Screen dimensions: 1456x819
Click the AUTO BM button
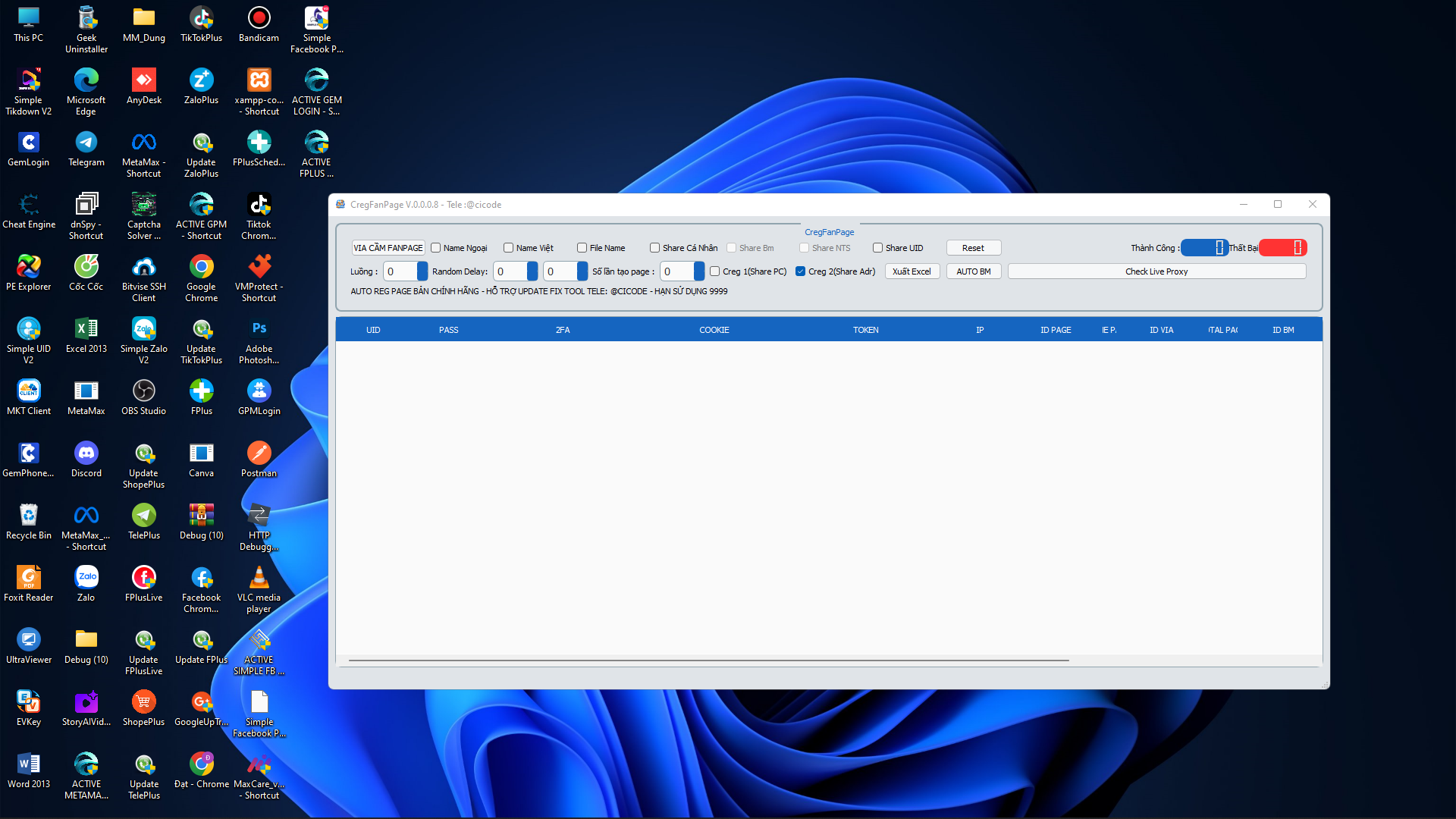point(974,271)
